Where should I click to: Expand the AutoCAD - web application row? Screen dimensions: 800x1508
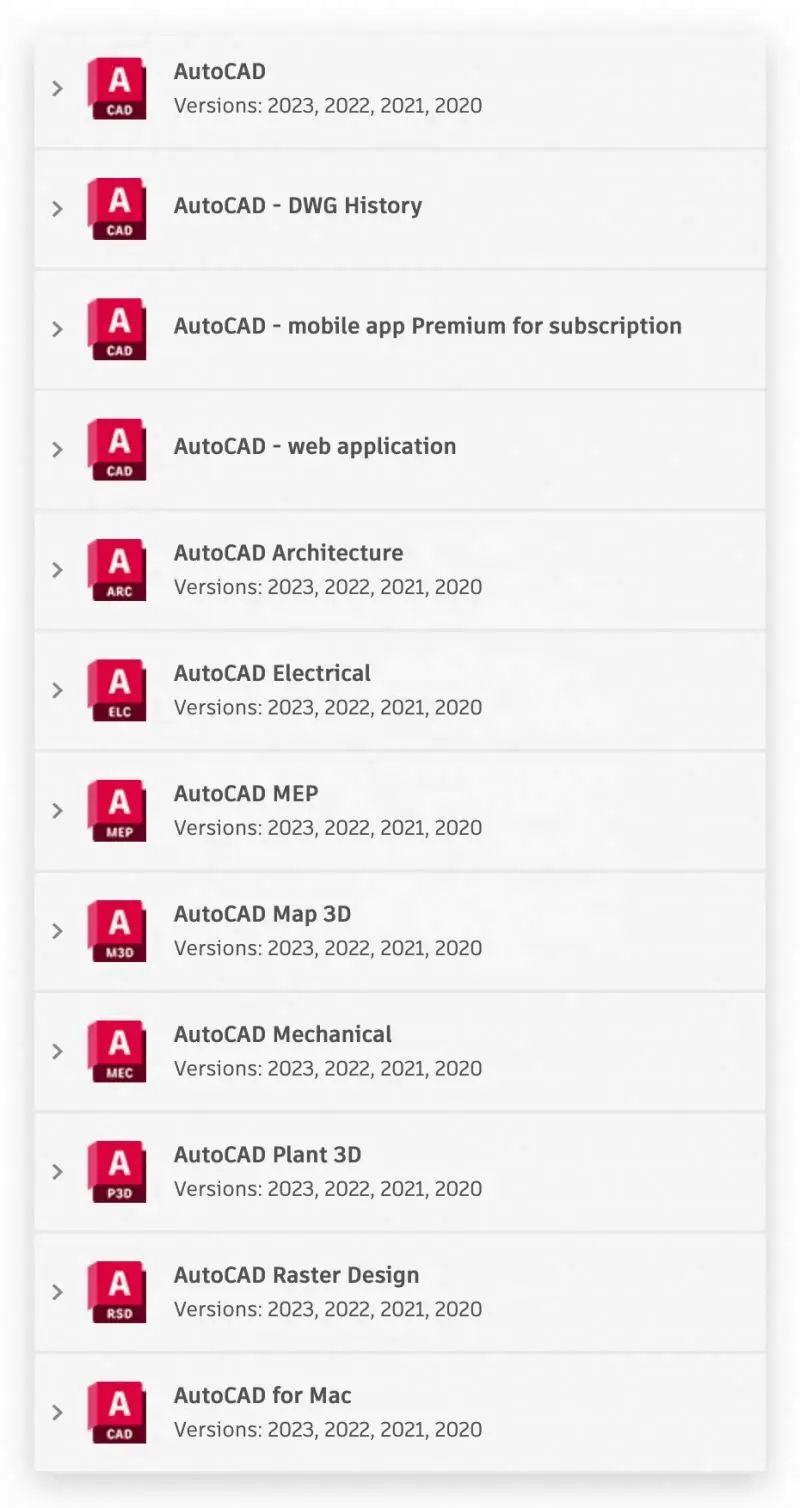pos(57,449)
